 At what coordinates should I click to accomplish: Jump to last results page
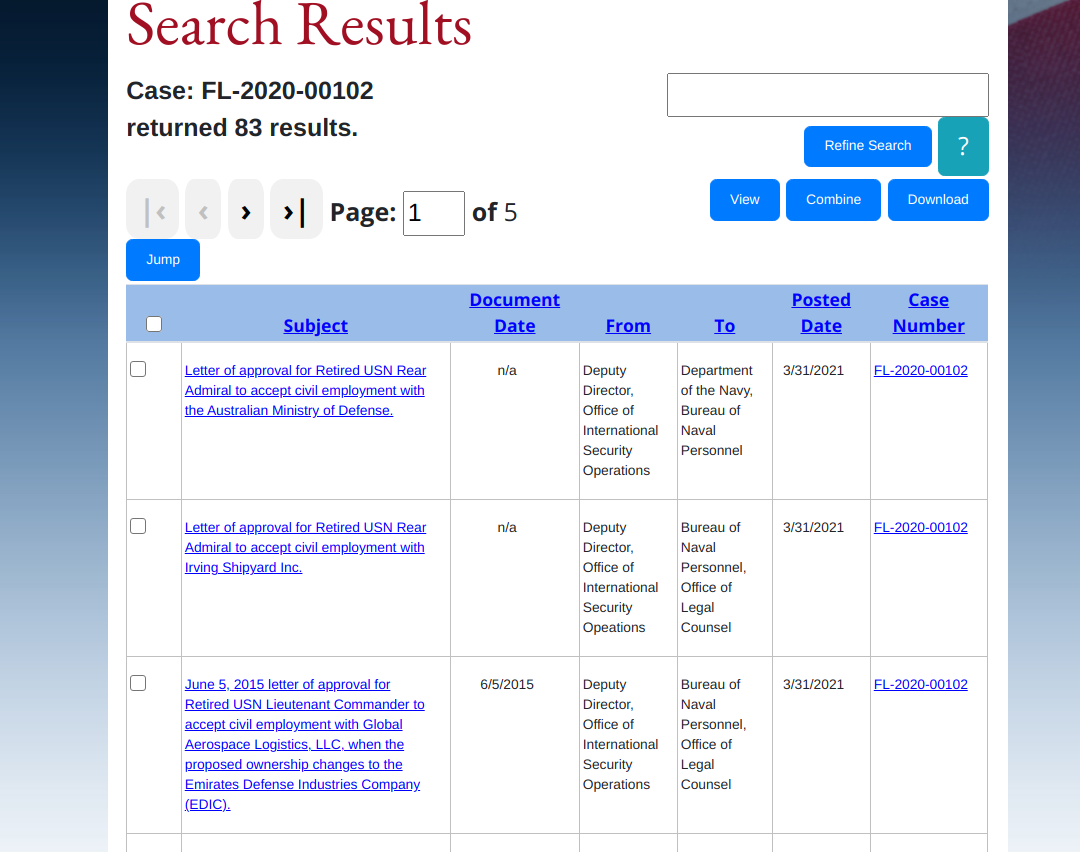296,209
